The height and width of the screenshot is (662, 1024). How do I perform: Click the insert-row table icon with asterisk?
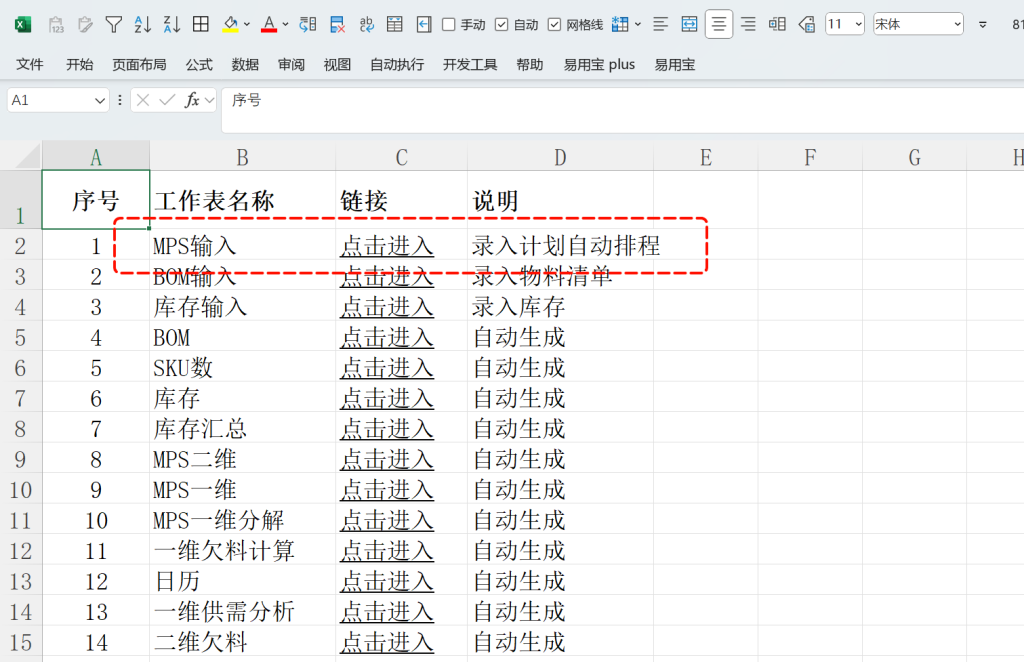tap(620, 25)
